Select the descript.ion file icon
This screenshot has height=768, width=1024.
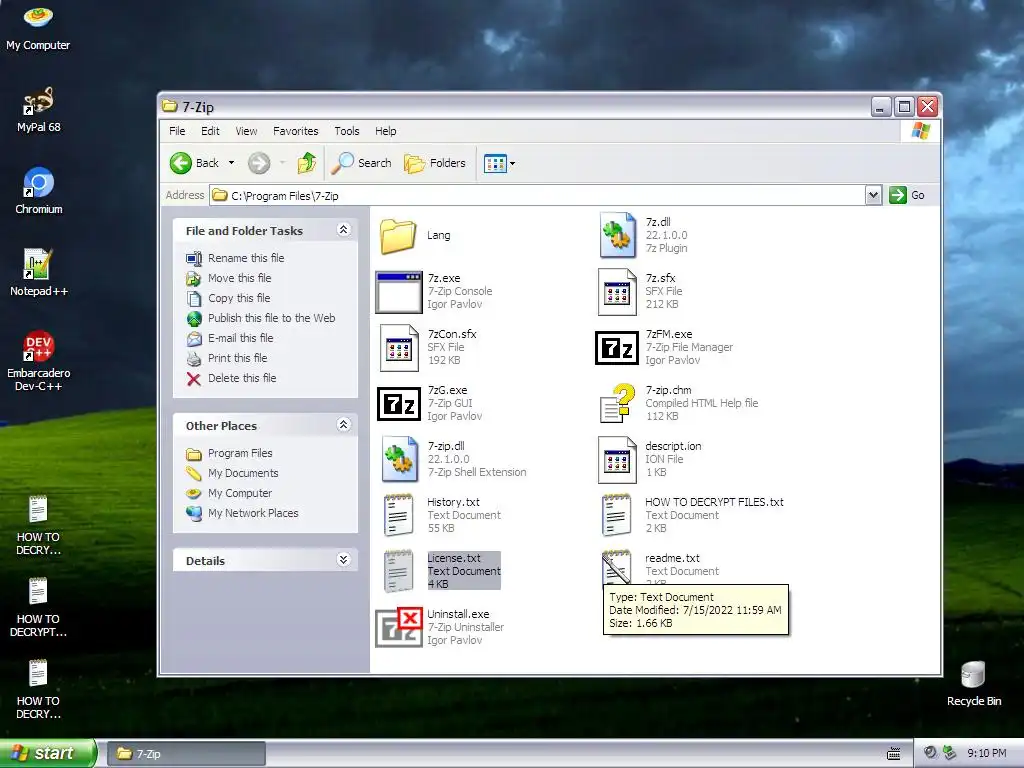[617, 460]
